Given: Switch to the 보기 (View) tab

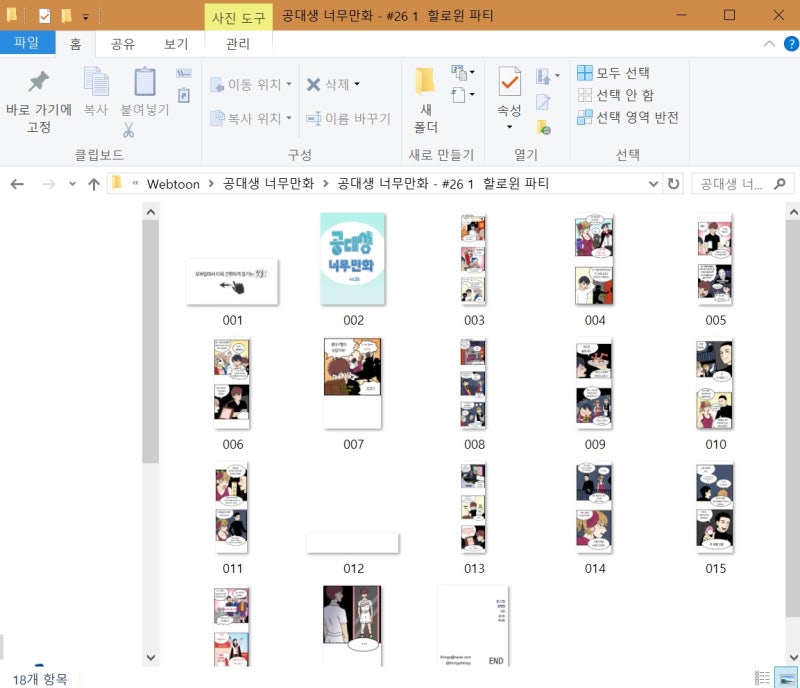Looking at the screenshot, I should tap(176, 44).
